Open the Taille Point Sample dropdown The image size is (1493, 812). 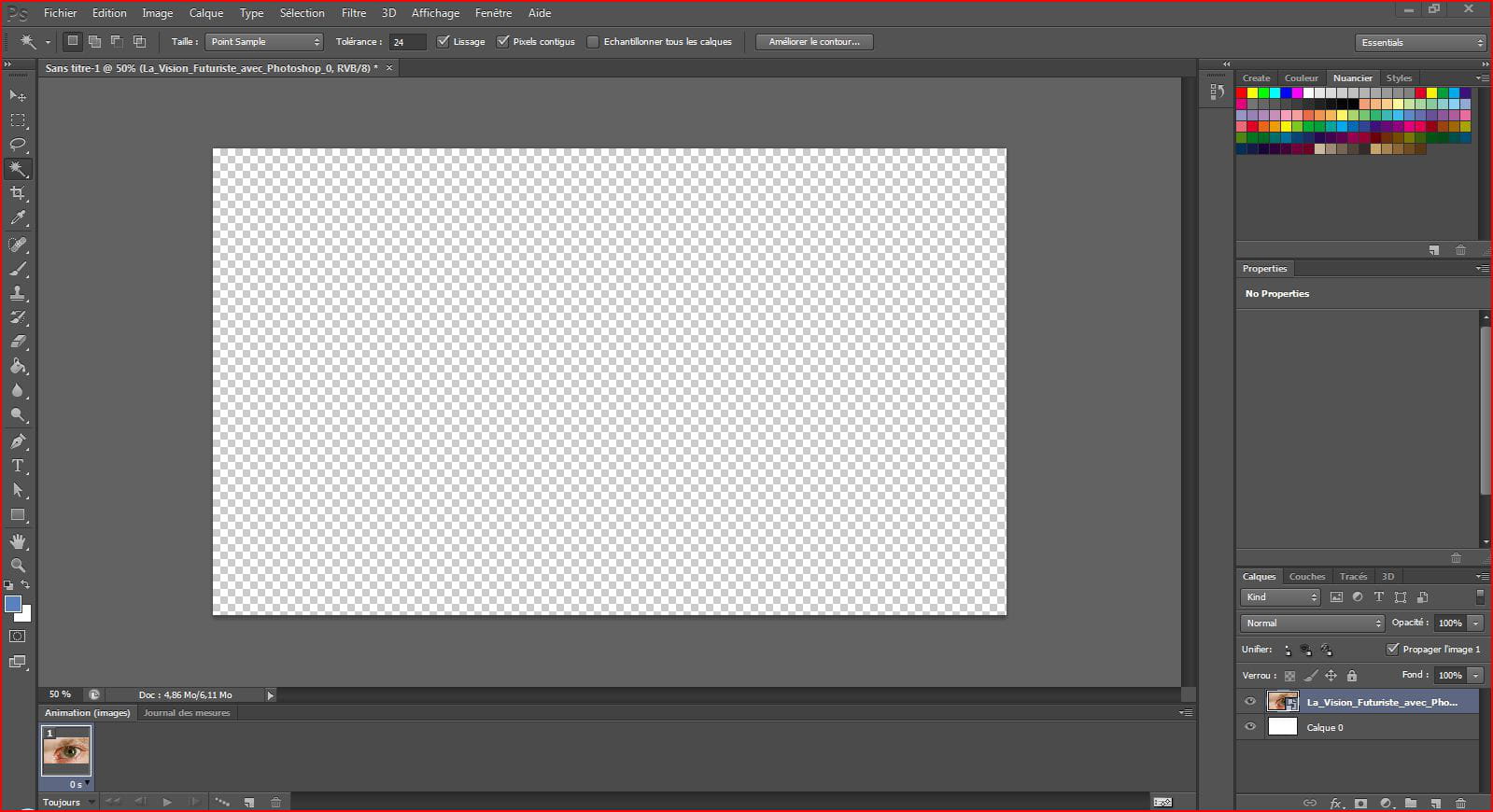click(264, 41)
